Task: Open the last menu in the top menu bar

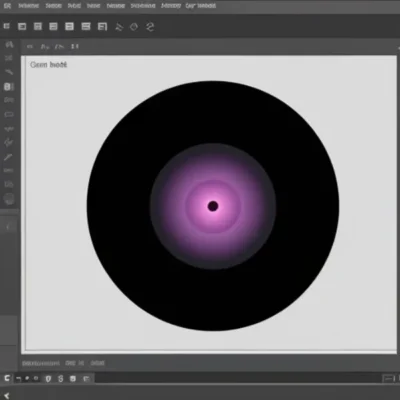Action: tap(201, 6)
